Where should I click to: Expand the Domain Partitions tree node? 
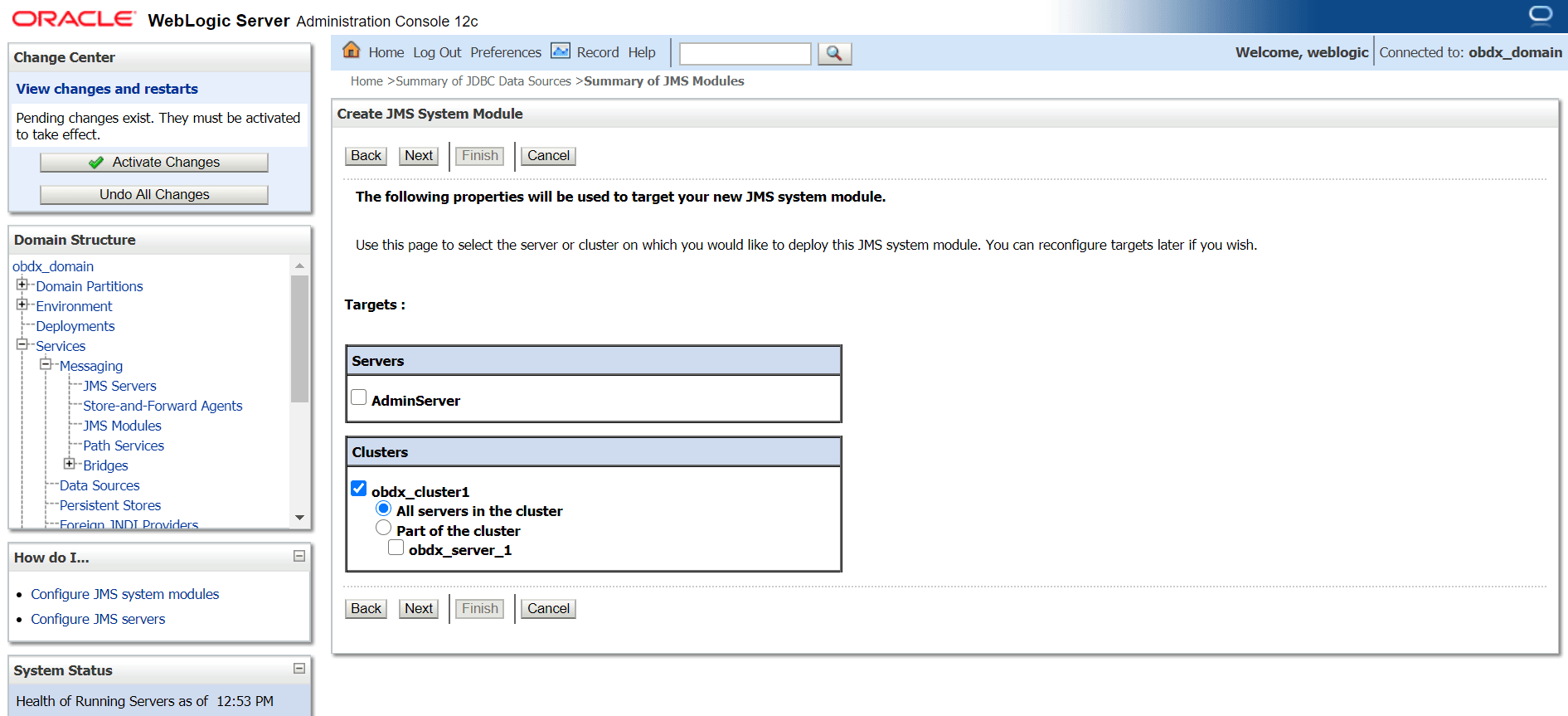point(22,285)
